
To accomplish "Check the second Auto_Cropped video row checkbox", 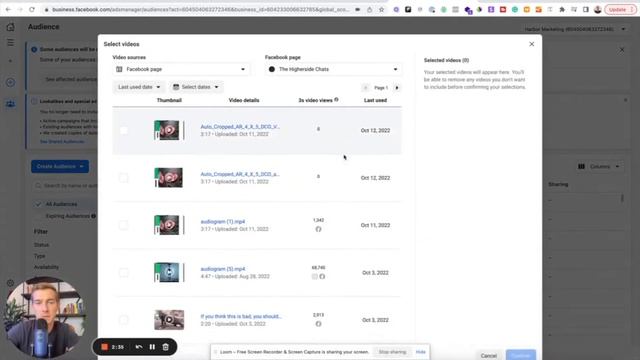I will pyautogui.click(x=124, y=178).
